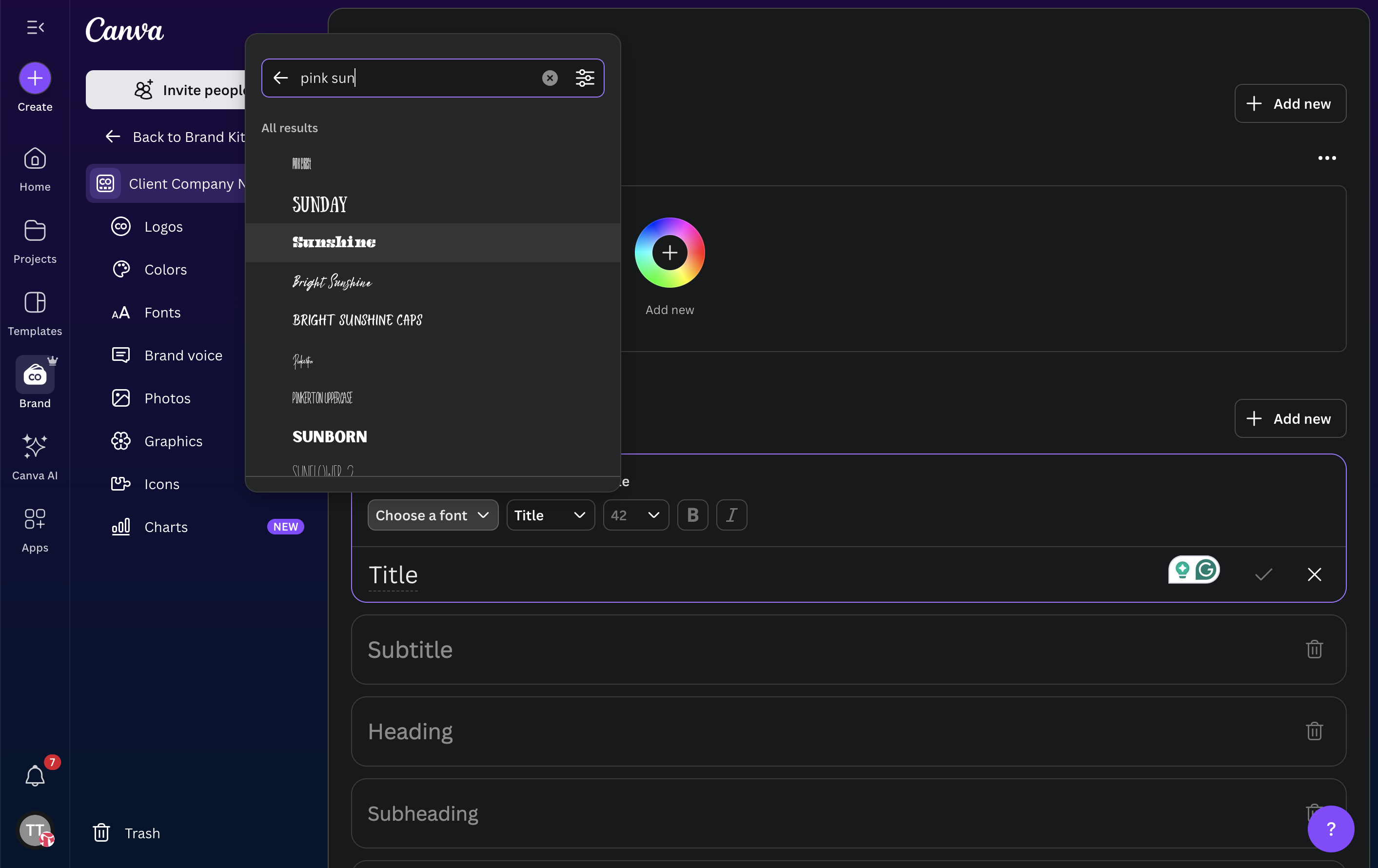Open the Brand section icon

click(35, 375)
